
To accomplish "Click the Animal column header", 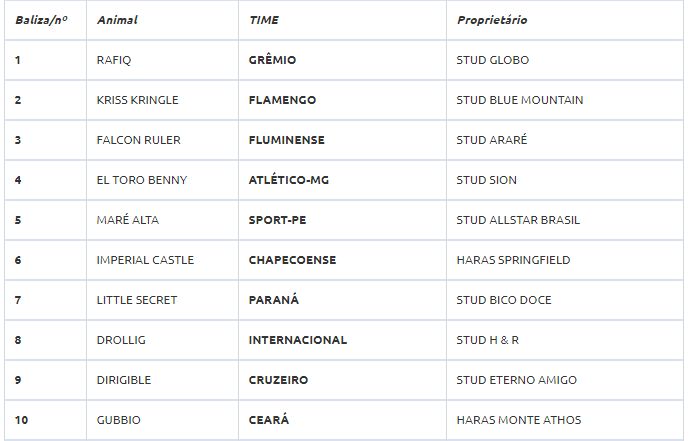I will (117, 20).
